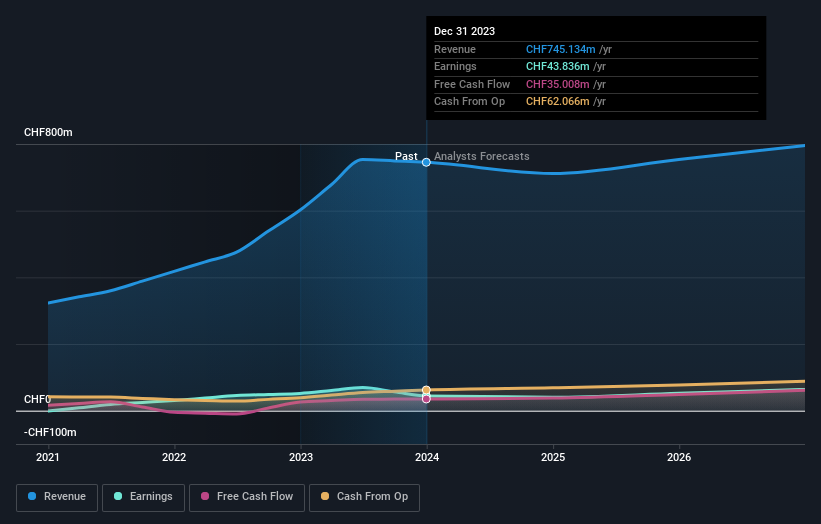Viewport: 821px width, 524px height.
Task: Click the Dec 31 2023 tooltip date
Action: (464, 31)
